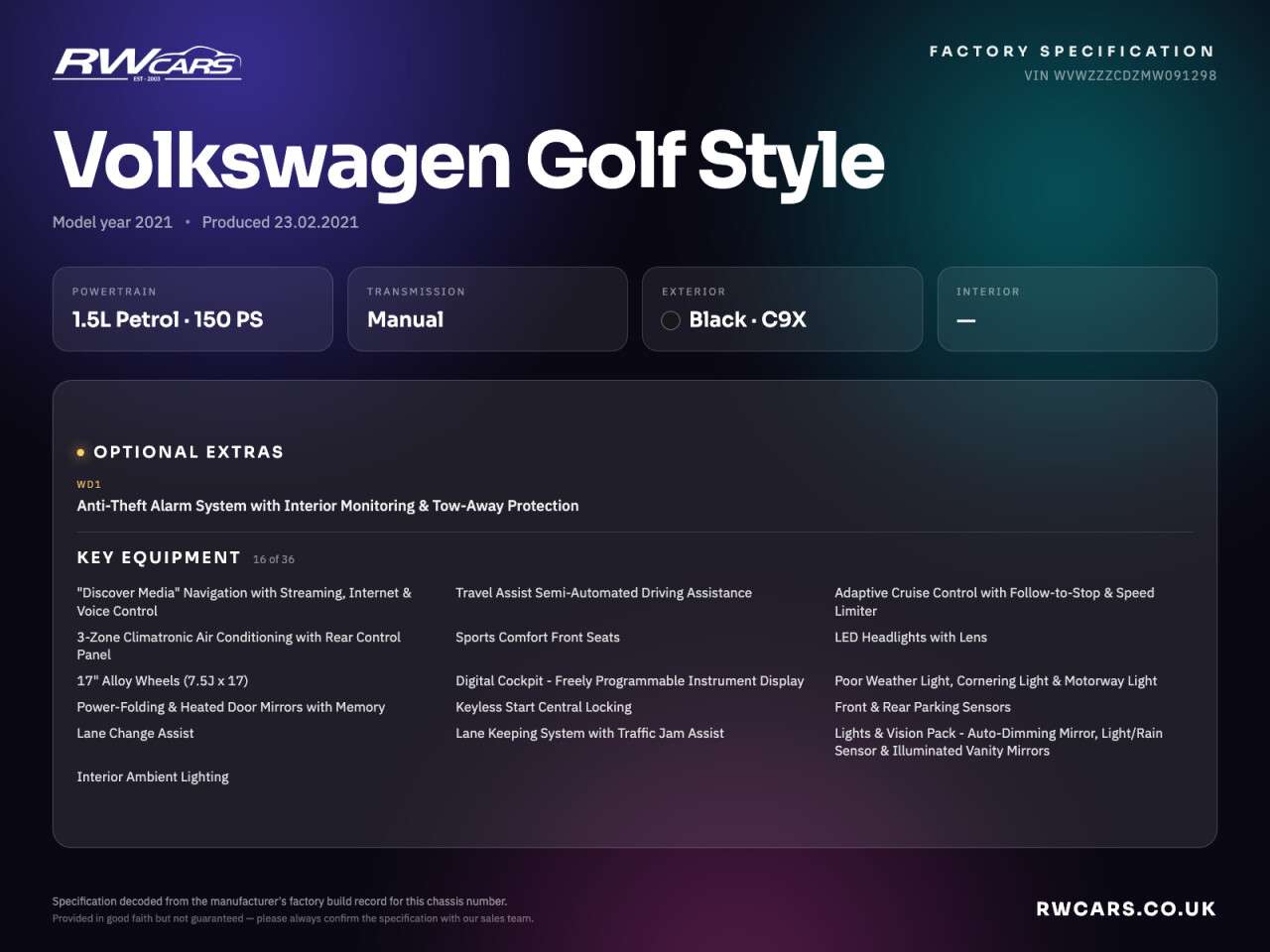
Task: Click the Digital Cockpit instrument display item
Action: [x=630, y=681]
